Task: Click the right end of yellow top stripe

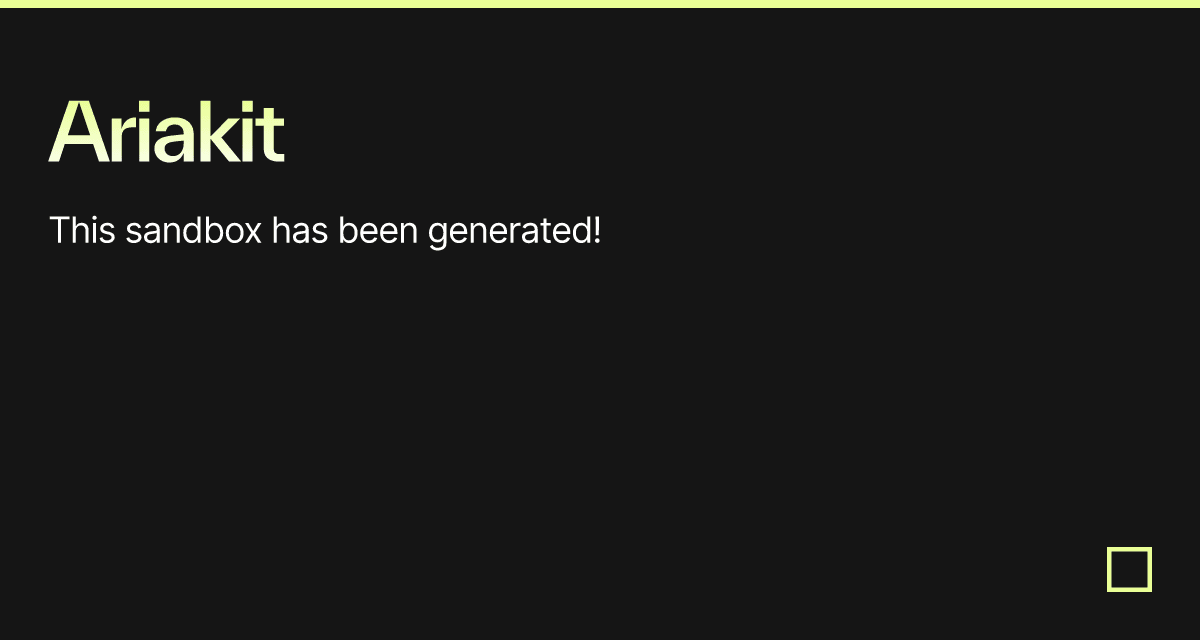Action: tap(1195, 4)
